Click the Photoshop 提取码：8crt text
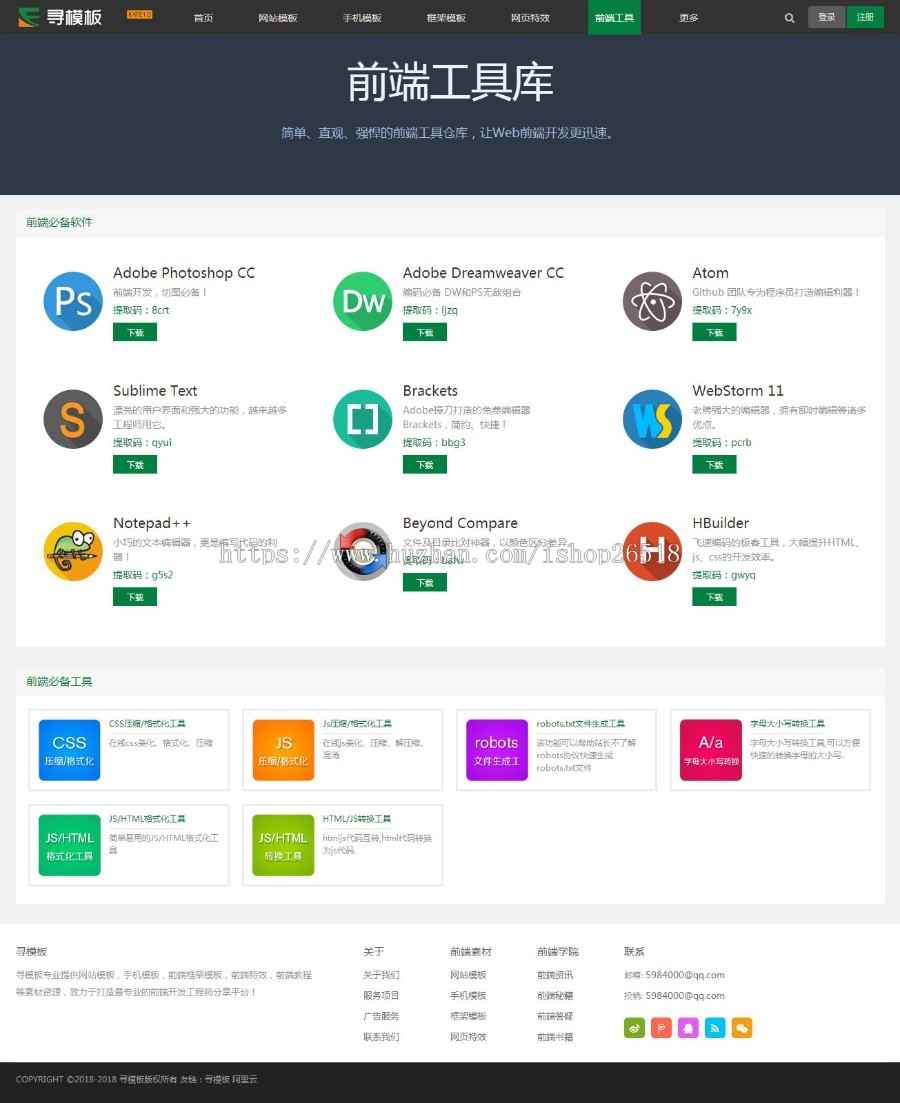 click(141, 310)
